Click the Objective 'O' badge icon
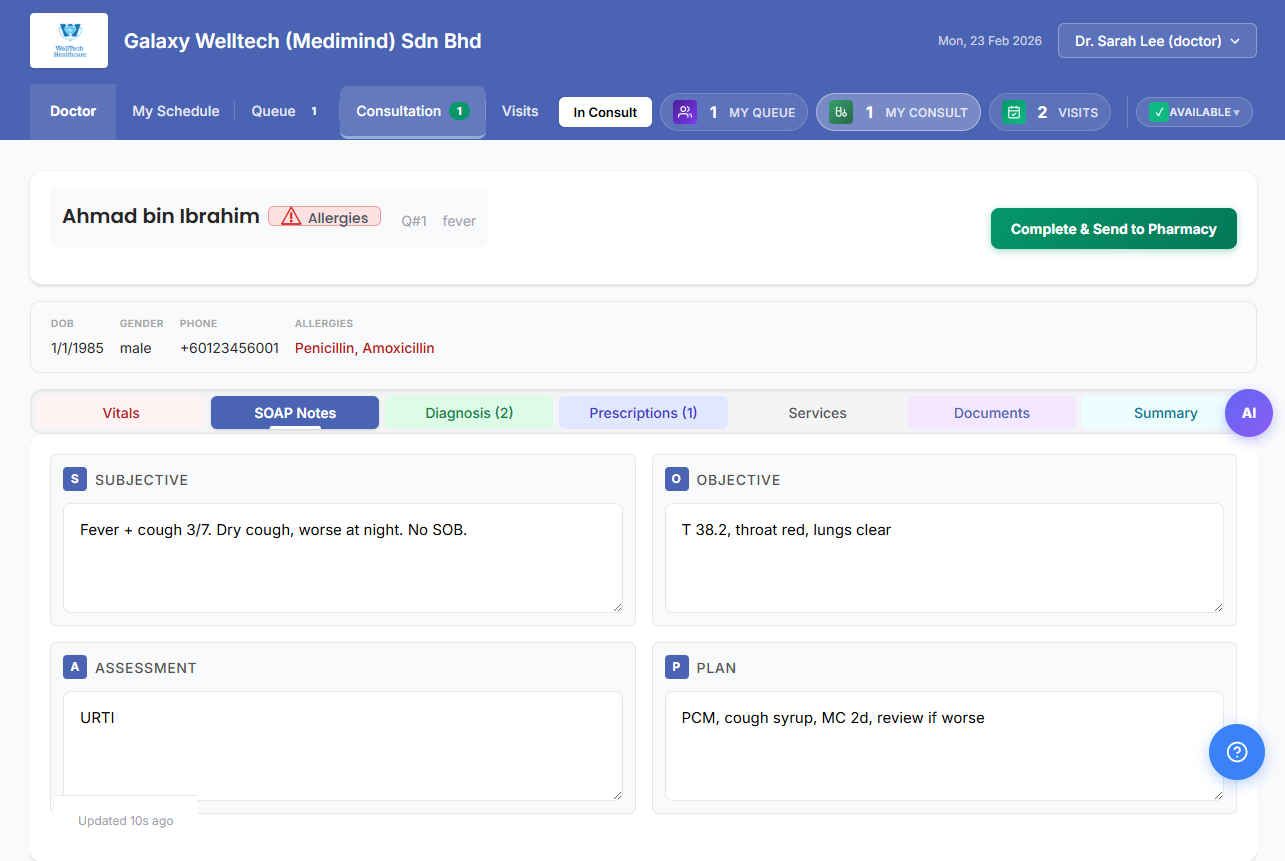This screenshot has width=1285, height=861. coord(675,479)
